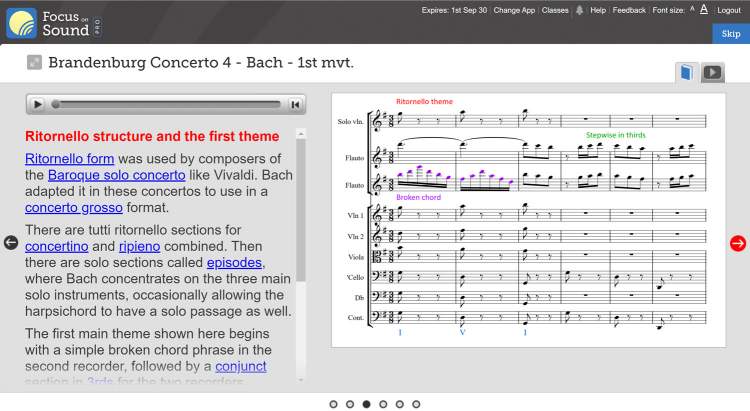
Task: Click the Skip button
Action: 731,34
